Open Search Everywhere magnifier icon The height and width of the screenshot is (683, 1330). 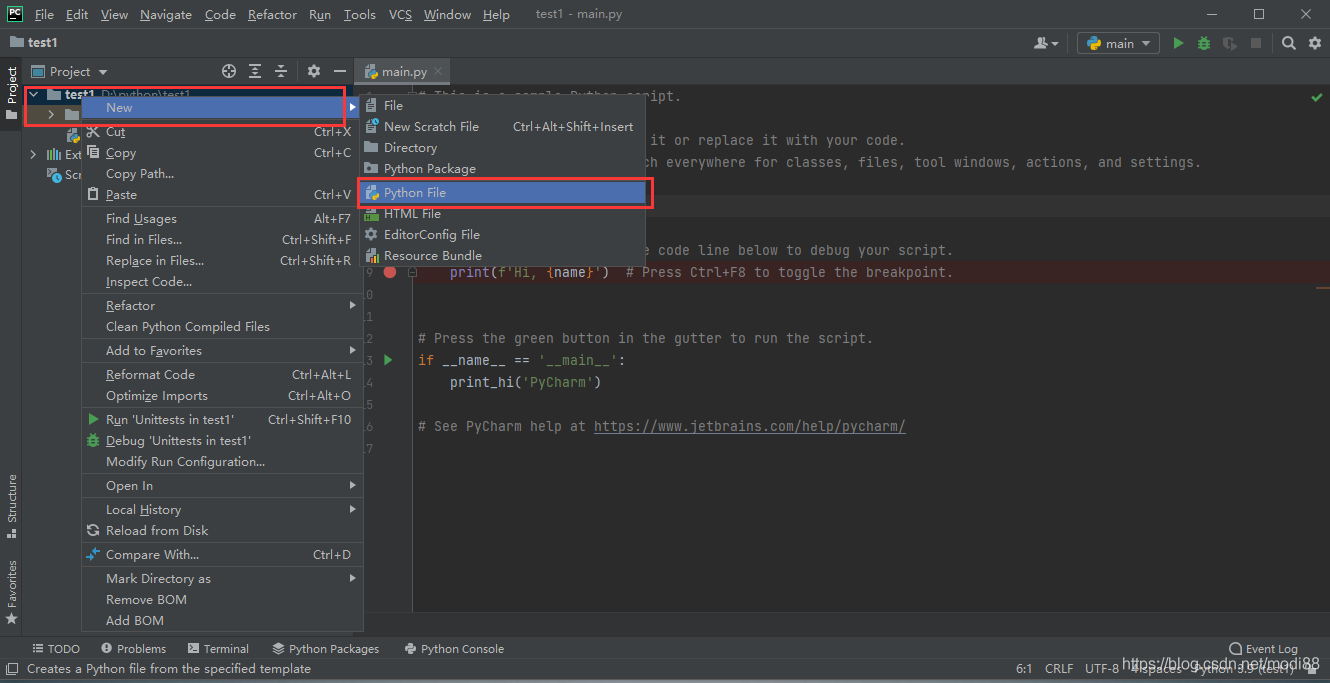[x=1288, y=43]
